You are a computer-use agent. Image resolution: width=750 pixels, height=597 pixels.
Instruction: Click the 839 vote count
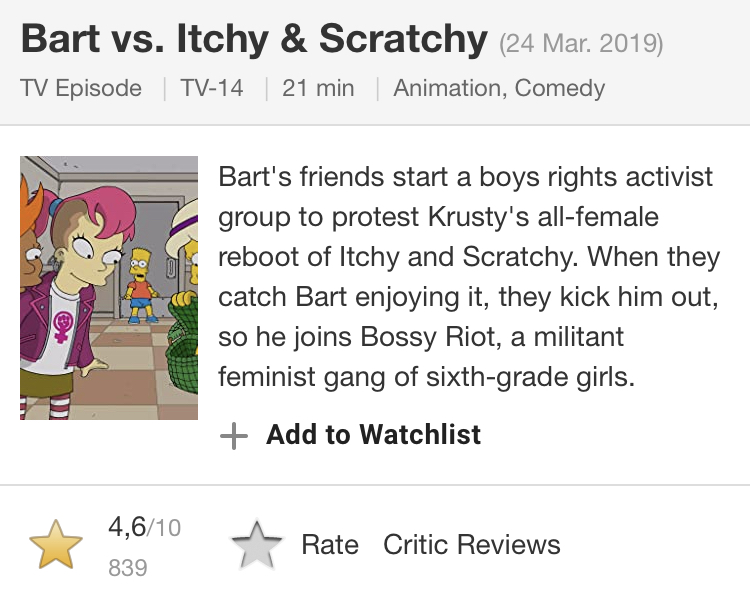tap(127, 568)
